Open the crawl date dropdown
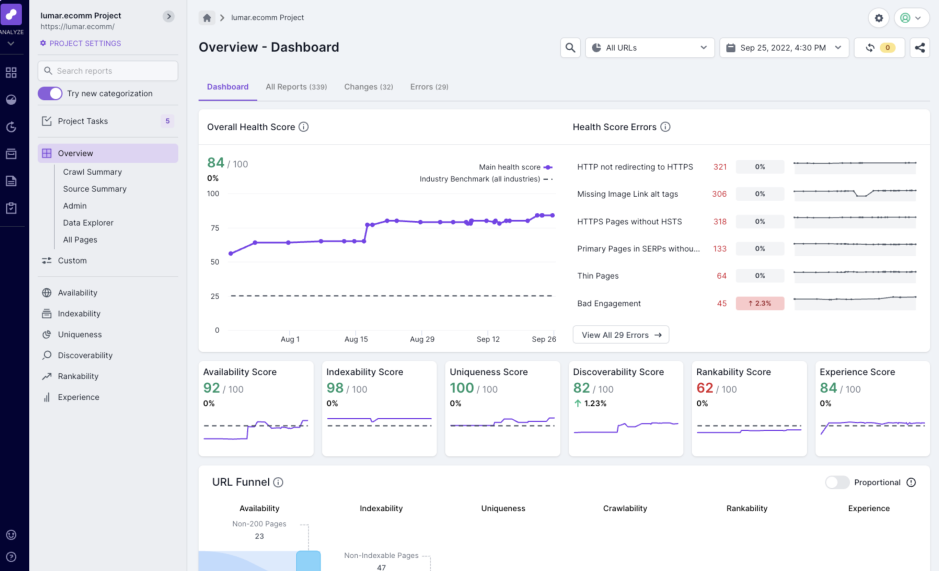939x571 pixels. coord(784,47)
